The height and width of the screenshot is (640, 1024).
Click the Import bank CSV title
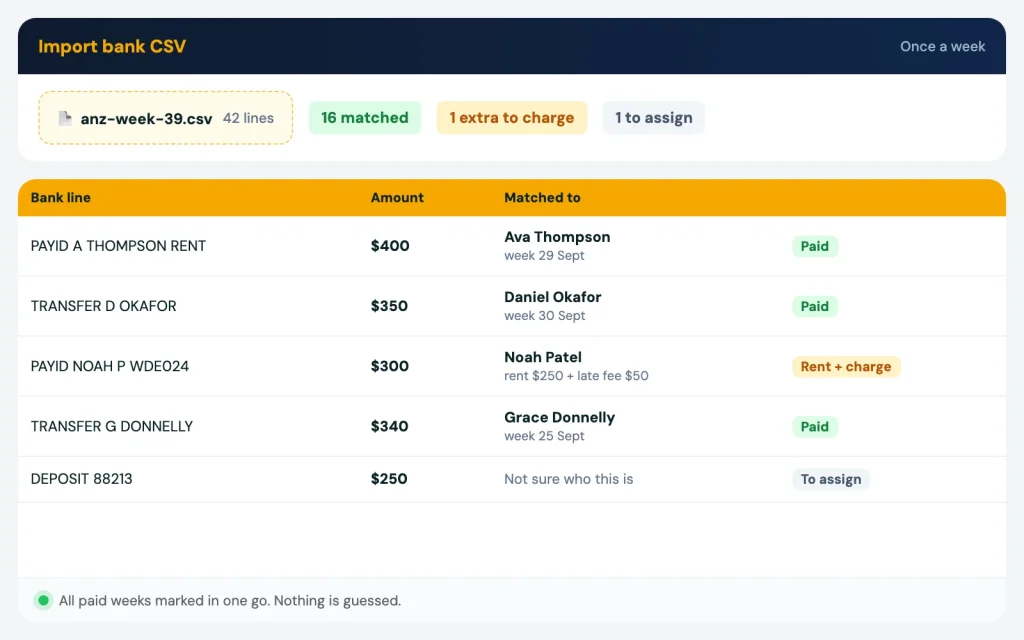coord(112,46)
